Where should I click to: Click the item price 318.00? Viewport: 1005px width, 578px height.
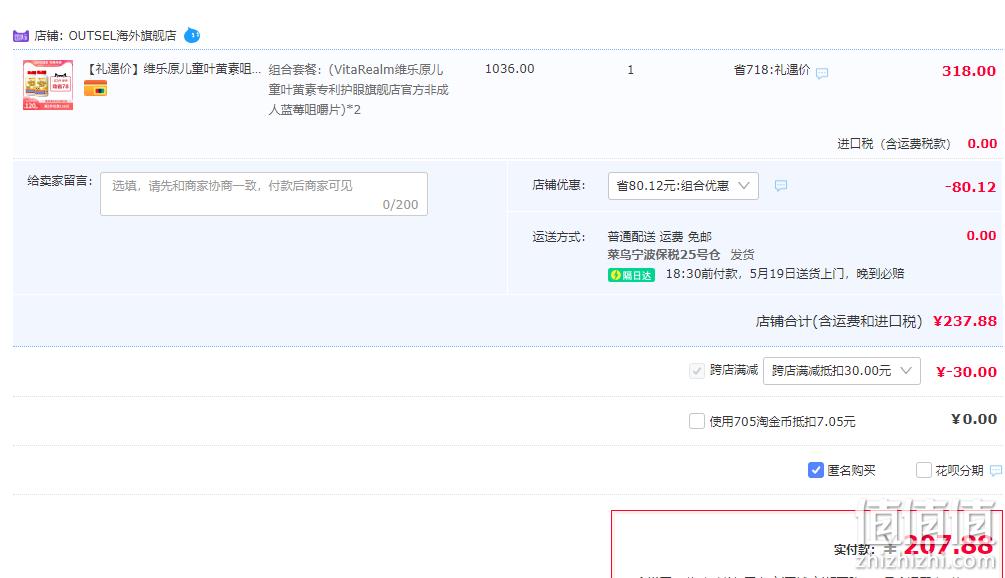(x=968, y=71)
